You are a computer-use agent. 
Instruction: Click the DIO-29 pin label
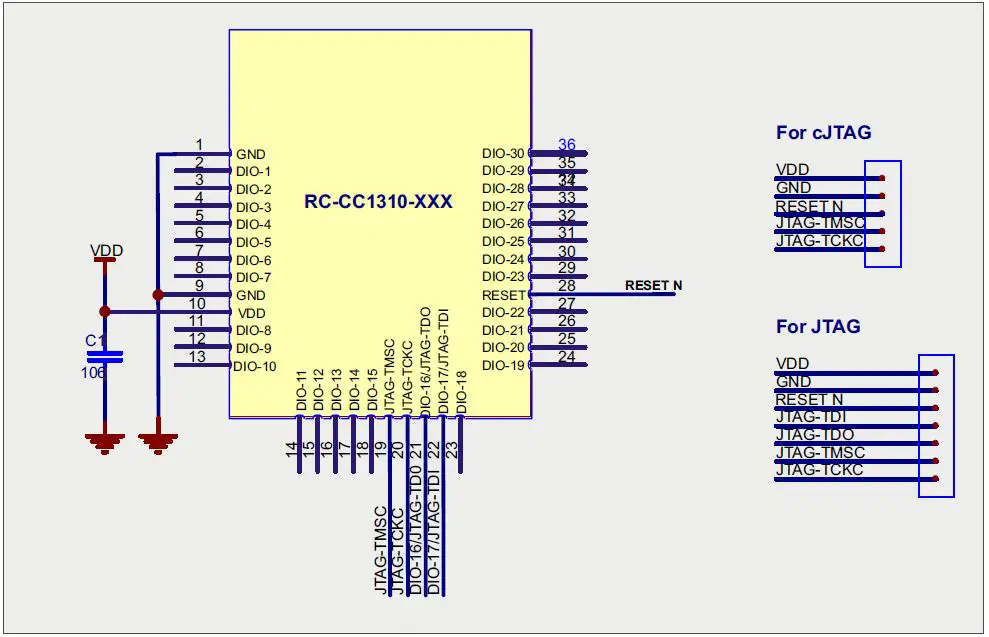click(x=503, y=171)
